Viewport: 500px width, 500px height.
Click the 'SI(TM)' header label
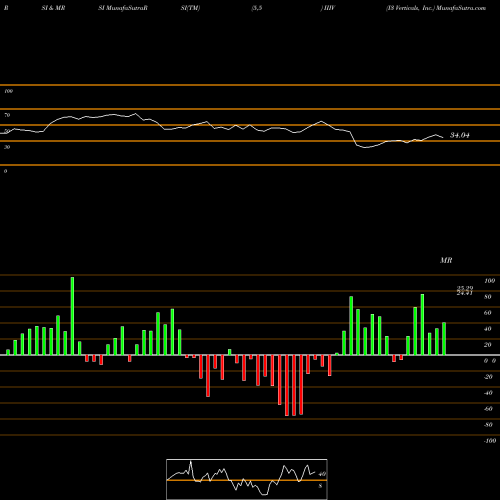[x=190, y=8]
